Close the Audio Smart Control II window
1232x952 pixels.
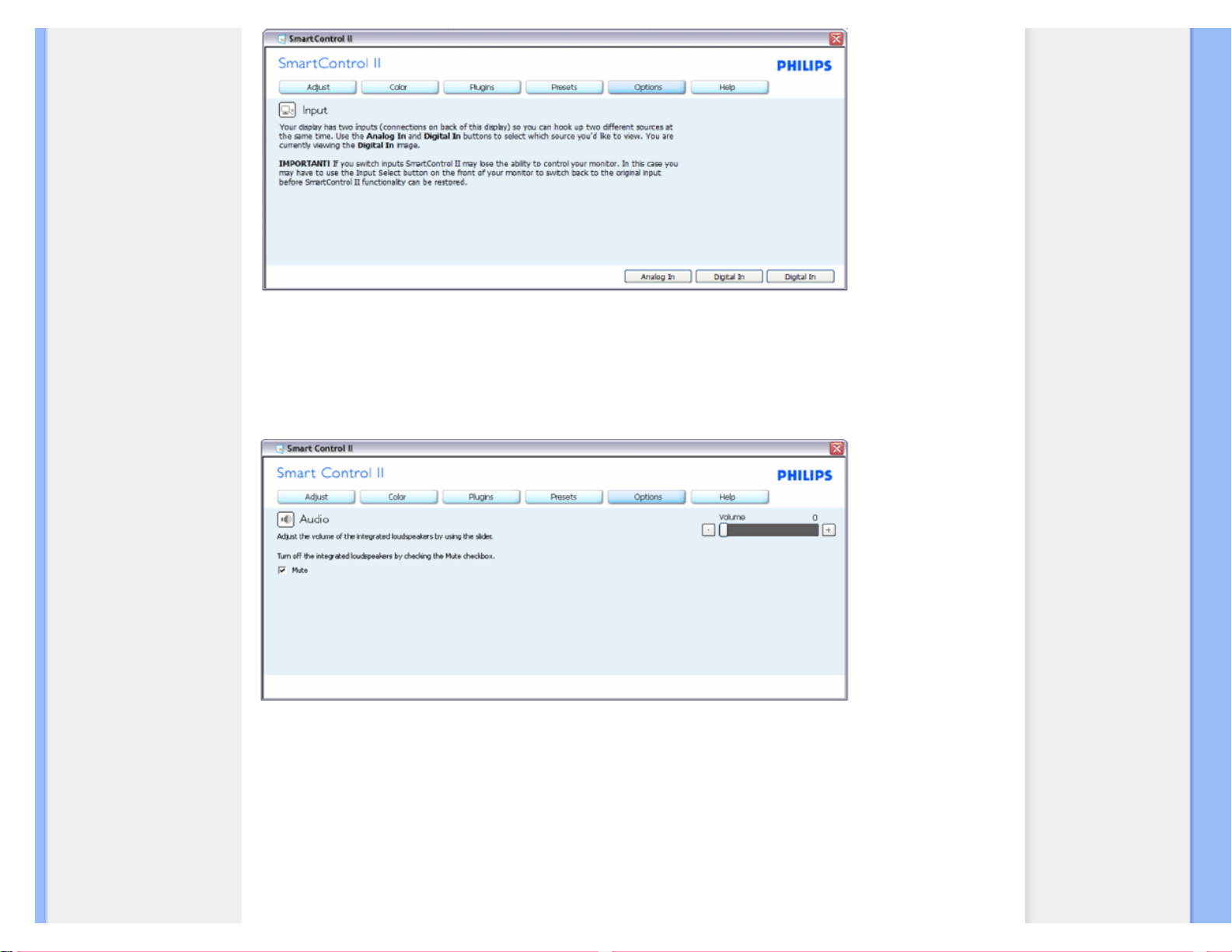(836, 448)
